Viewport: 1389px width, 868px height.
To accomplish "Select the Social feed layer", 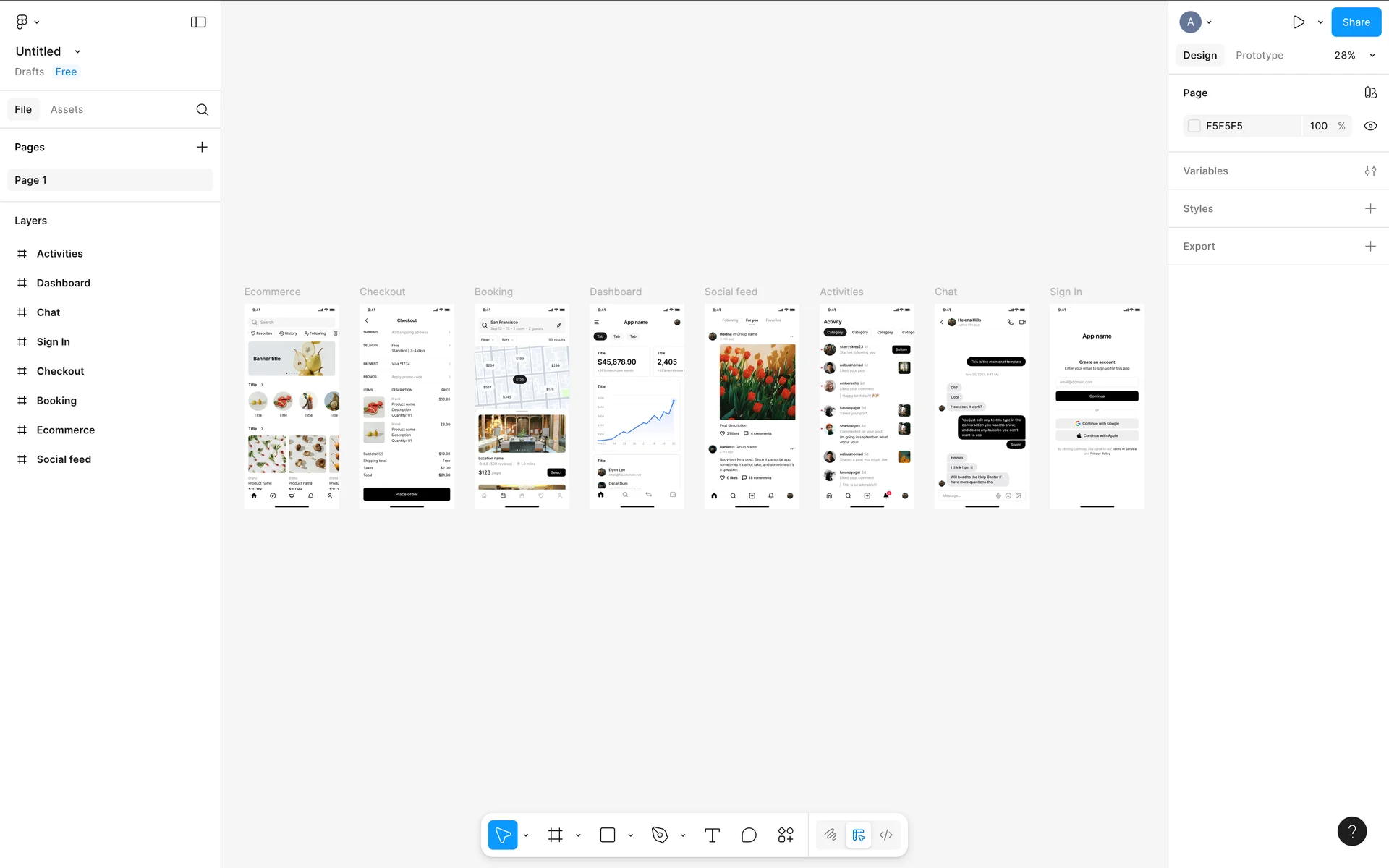I will (x=64, y=459).
